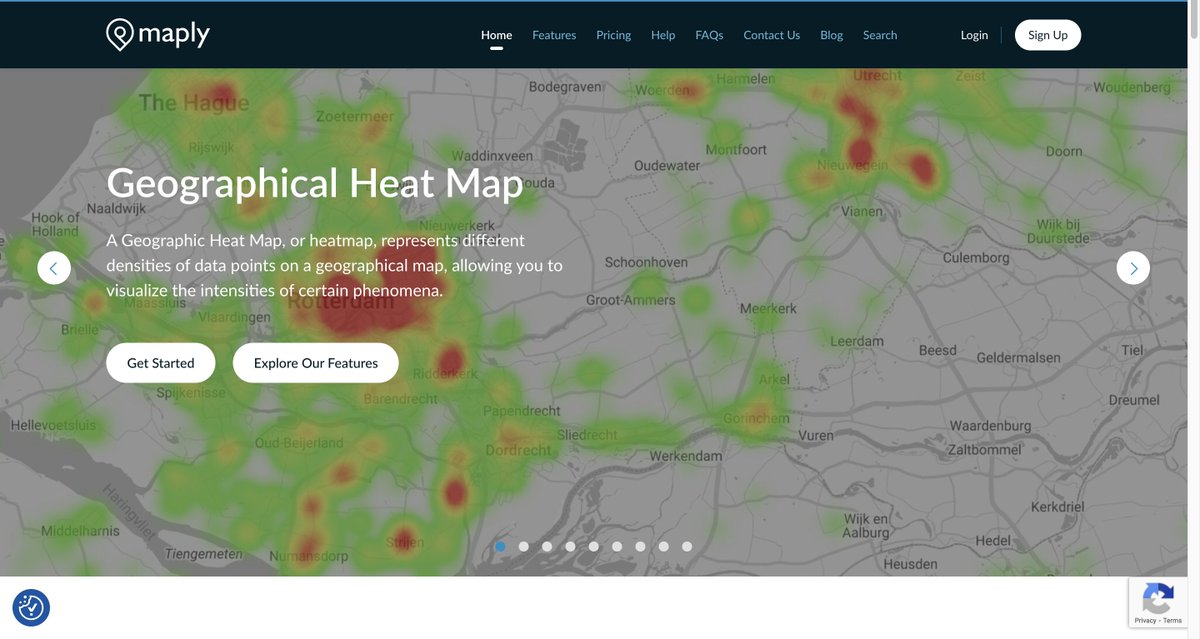This screenshot has height=639, width=1200.
Task: Click the Login link
Action: [x=974, y=35]
